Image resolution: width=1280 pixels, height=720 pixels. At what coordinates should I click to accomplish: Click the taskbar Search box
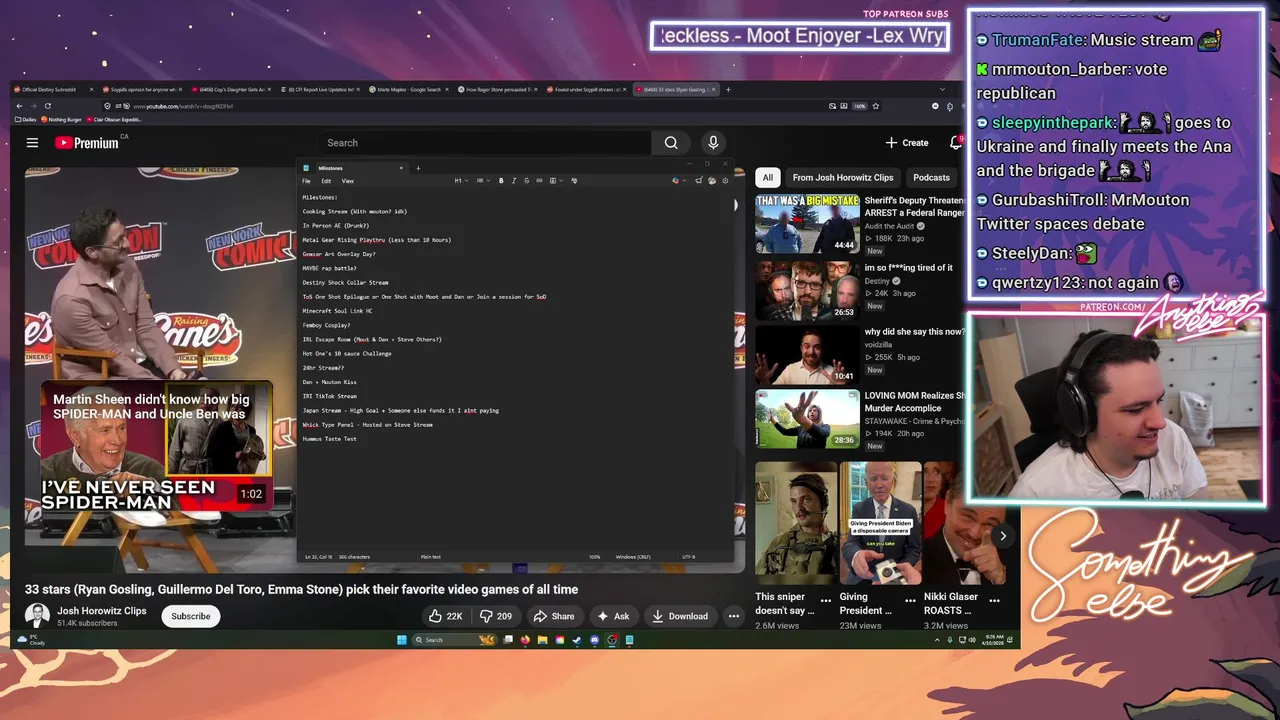455,640
